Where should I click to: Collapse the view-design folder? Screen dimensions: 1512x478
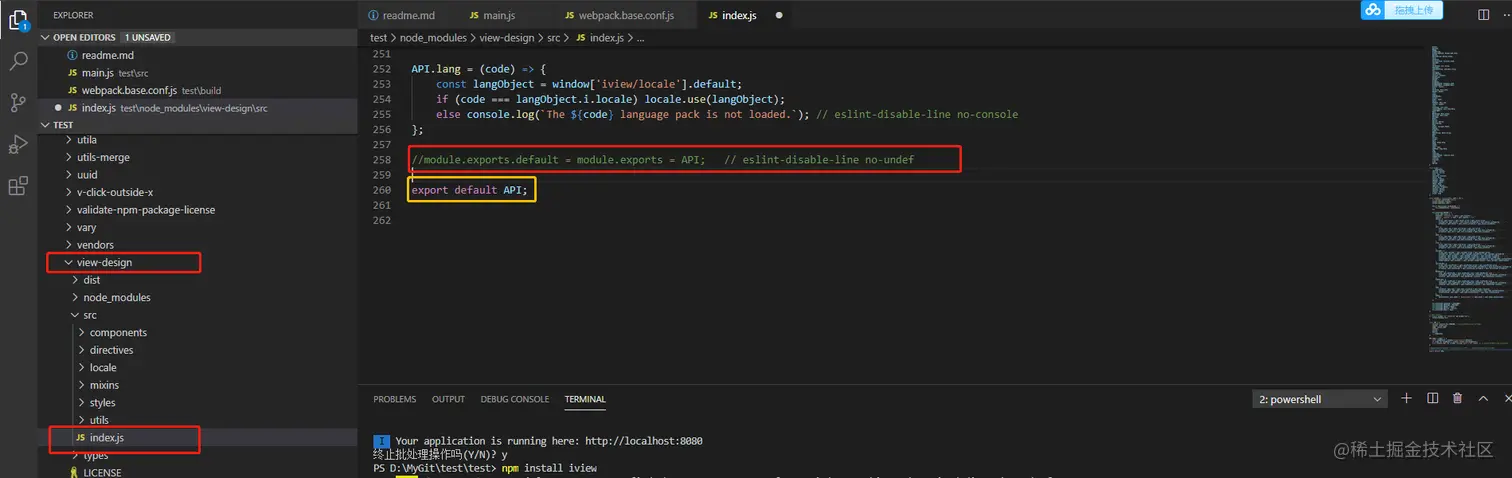coord(68,262)
